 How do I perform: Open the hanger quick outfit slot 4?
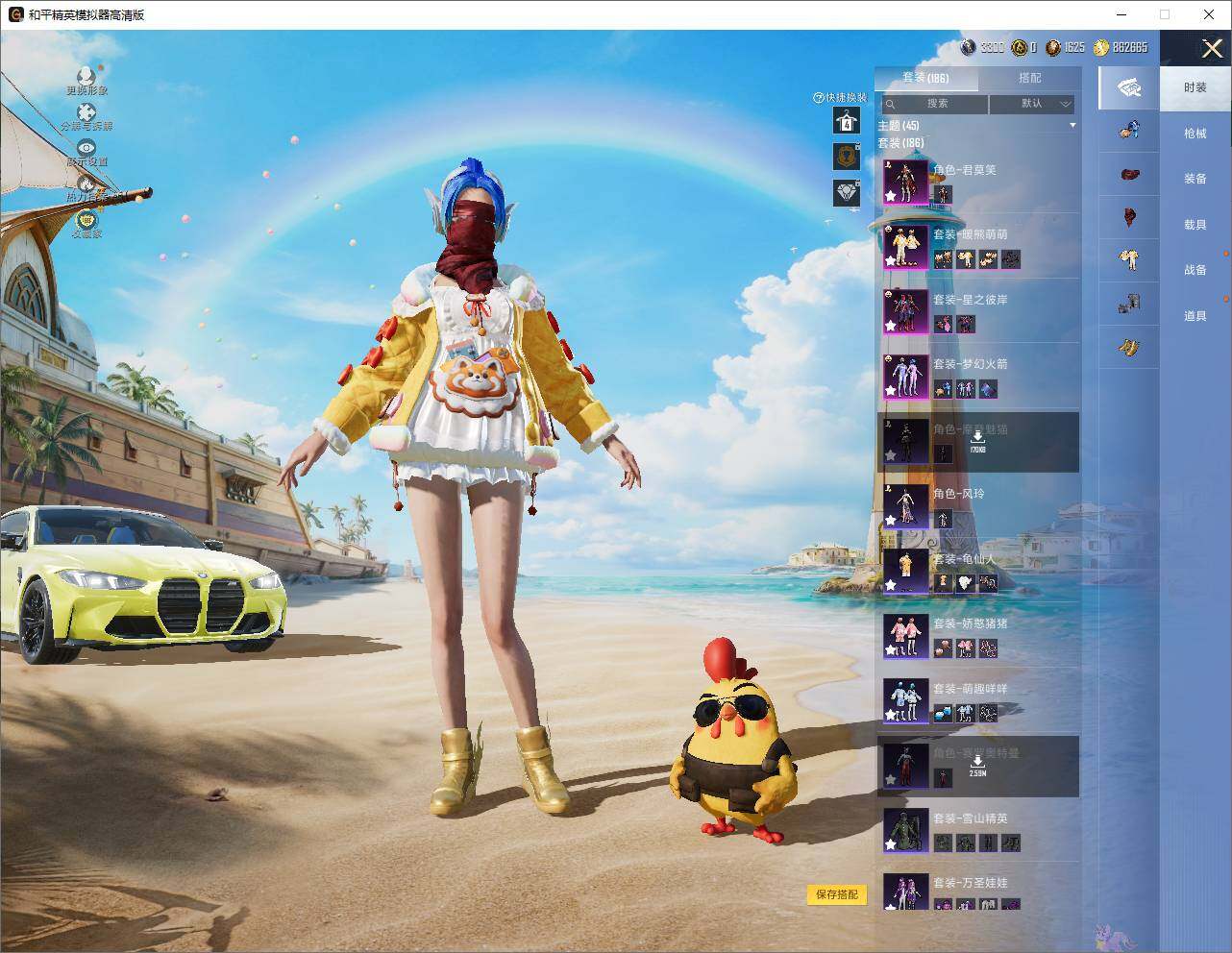(x=847, y=120)
